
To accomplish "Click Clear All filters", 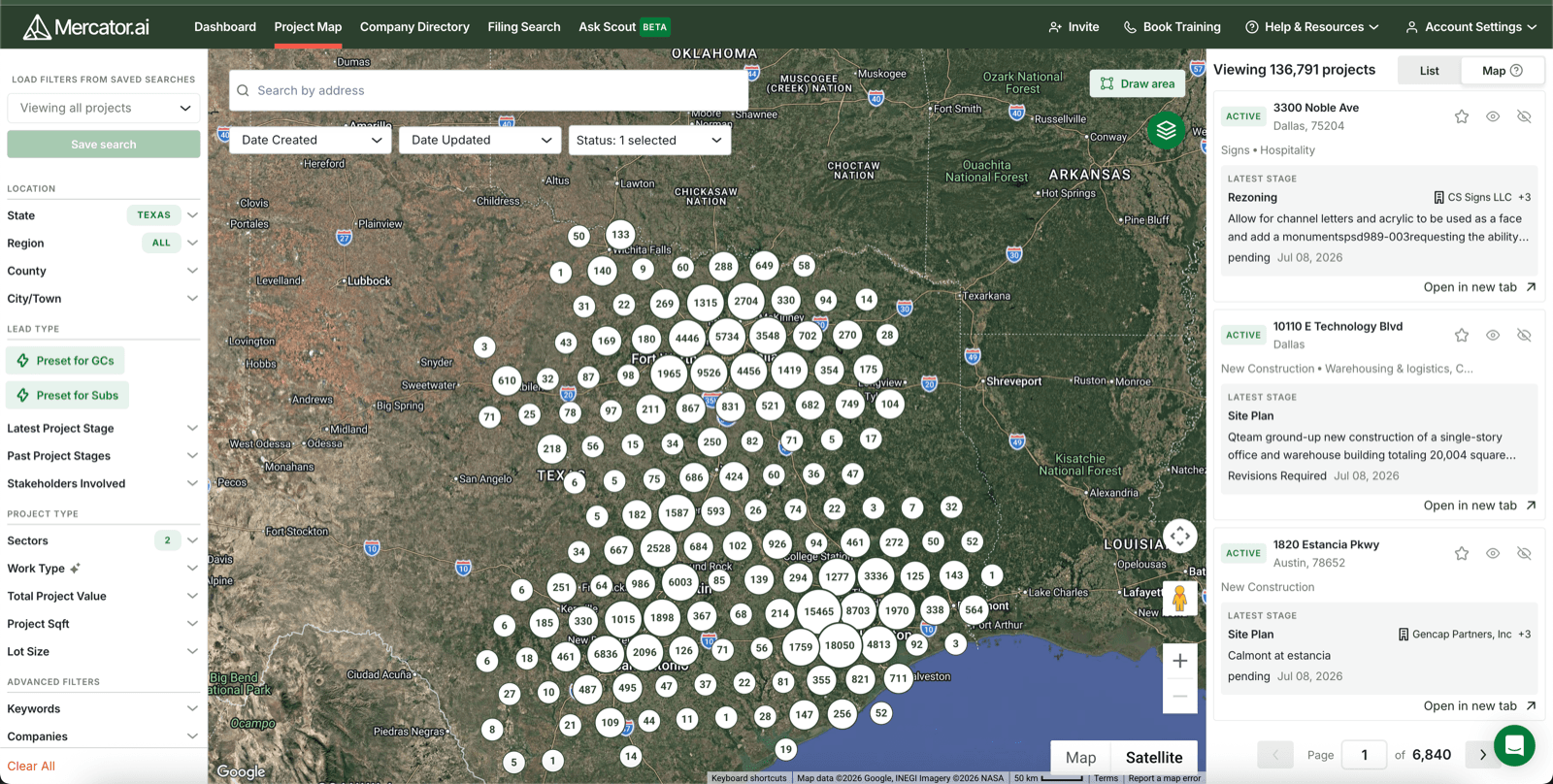I will [31, 766].
